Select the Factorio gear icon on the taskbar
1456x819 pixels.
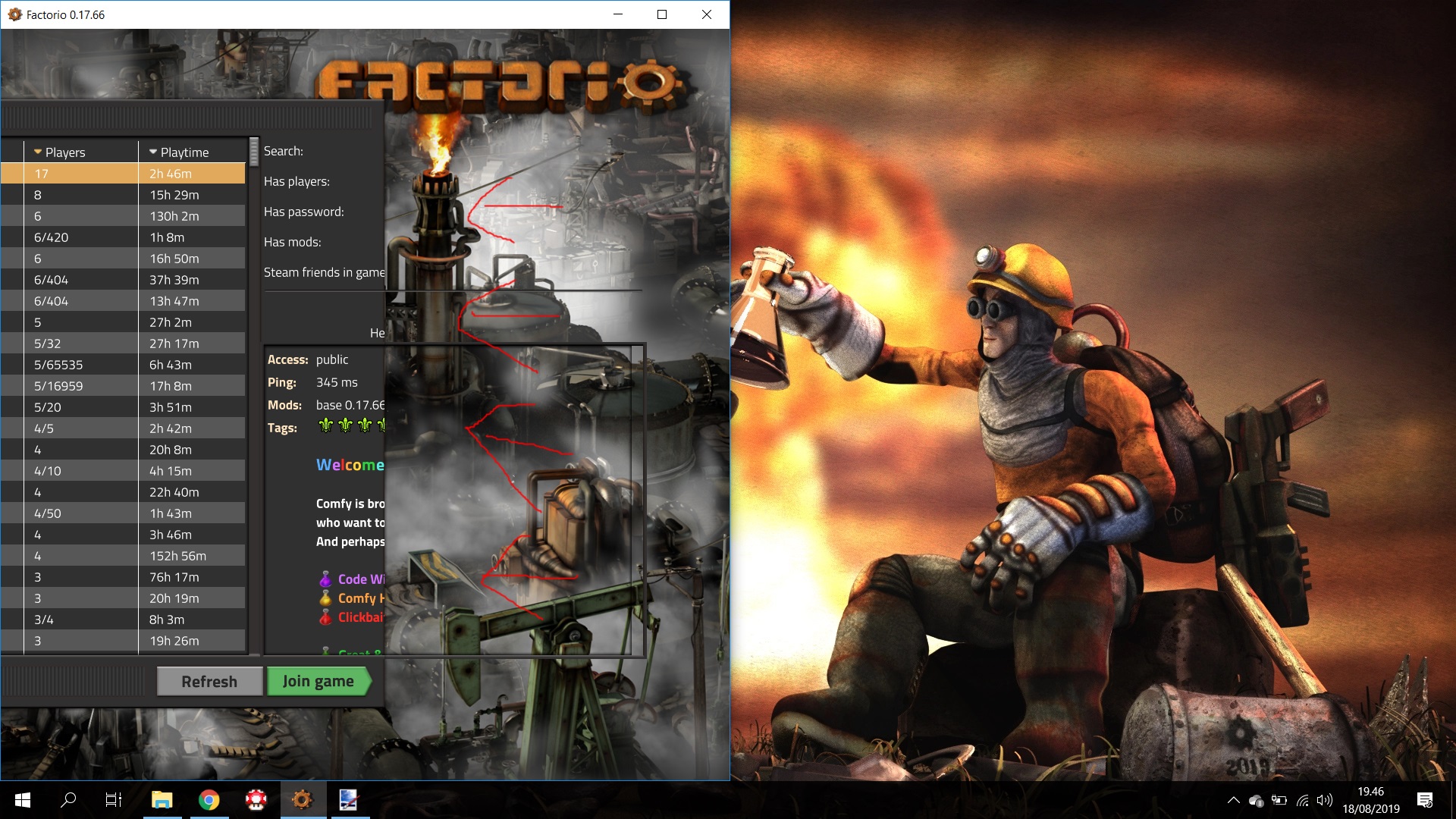[x=303, y=799]
